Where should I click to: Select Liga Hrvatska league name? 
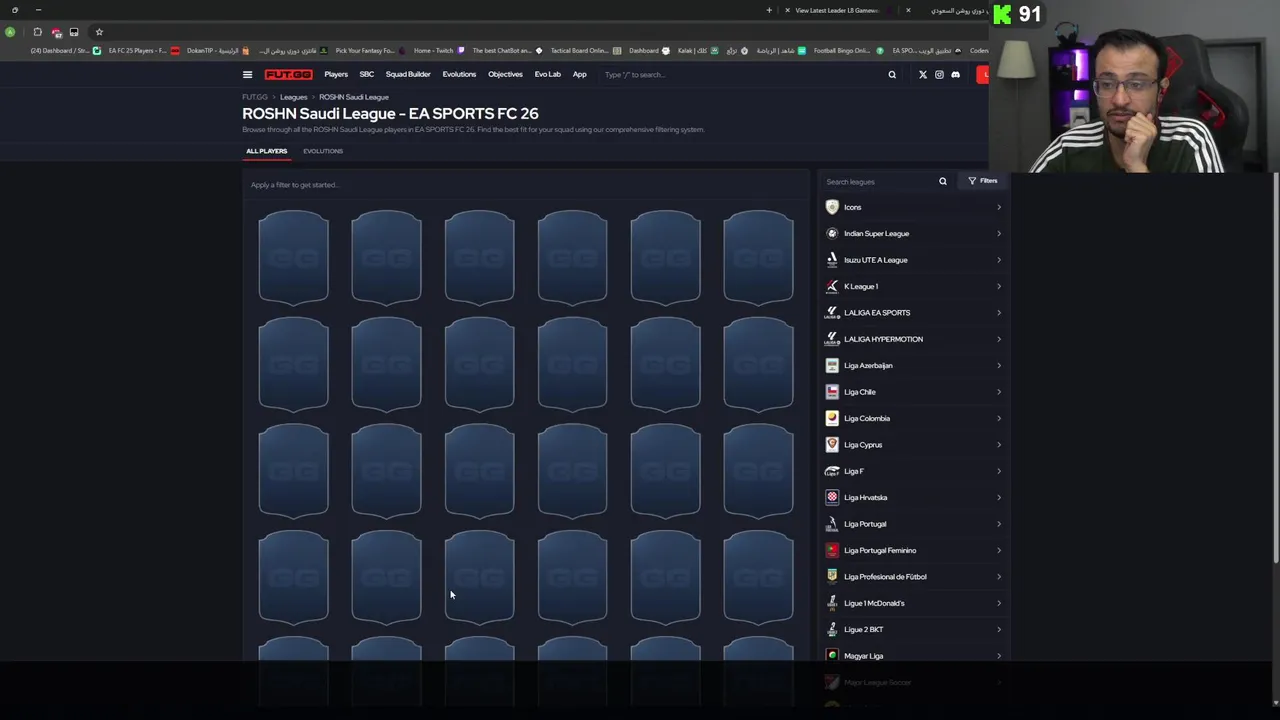pos(866,497)
